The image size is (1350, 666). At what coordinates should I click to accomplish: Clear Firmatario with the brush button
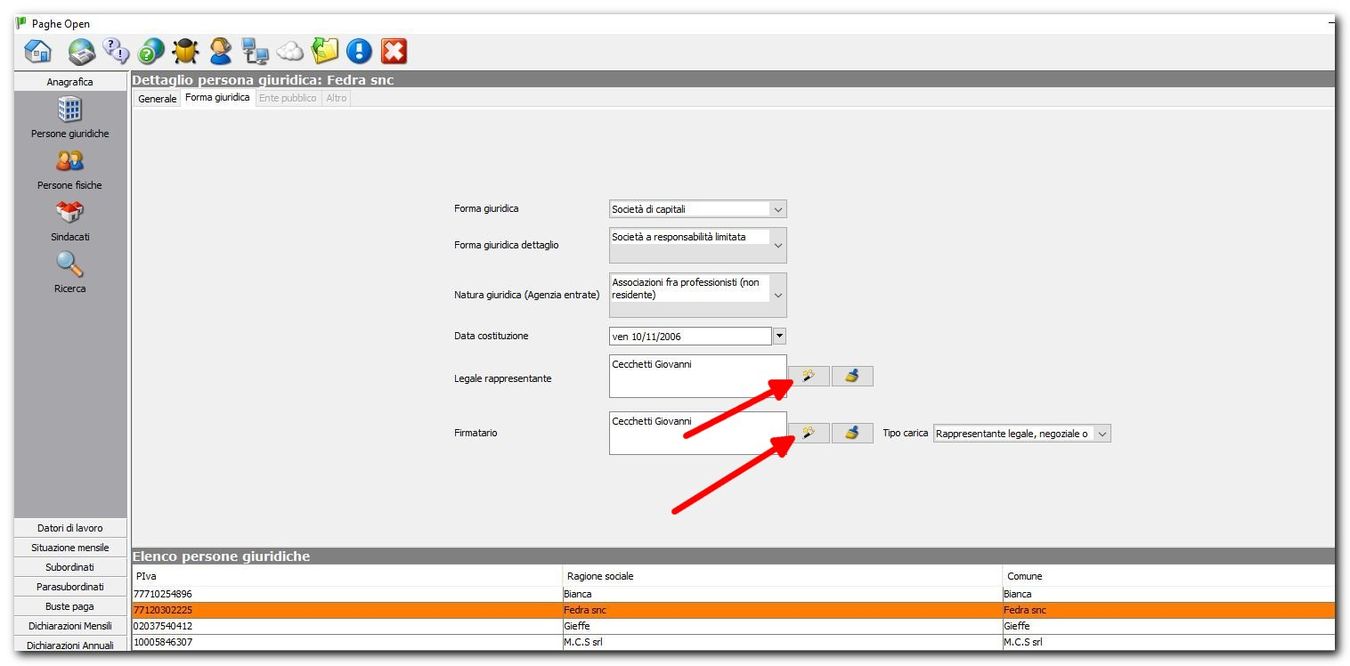852,433
